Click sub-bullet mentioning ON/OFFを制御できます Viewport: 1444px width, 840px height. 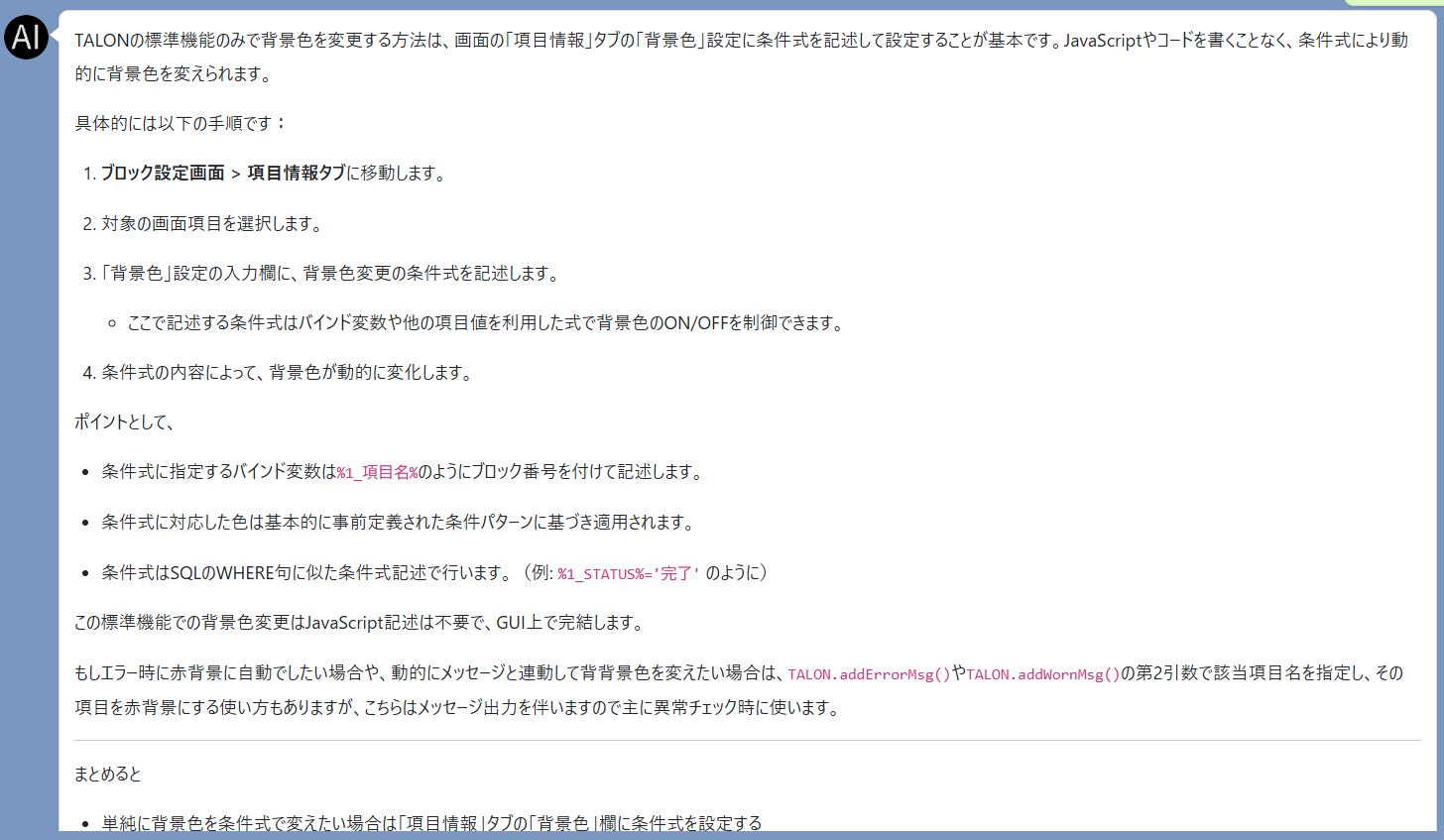[x=487, y=323]
